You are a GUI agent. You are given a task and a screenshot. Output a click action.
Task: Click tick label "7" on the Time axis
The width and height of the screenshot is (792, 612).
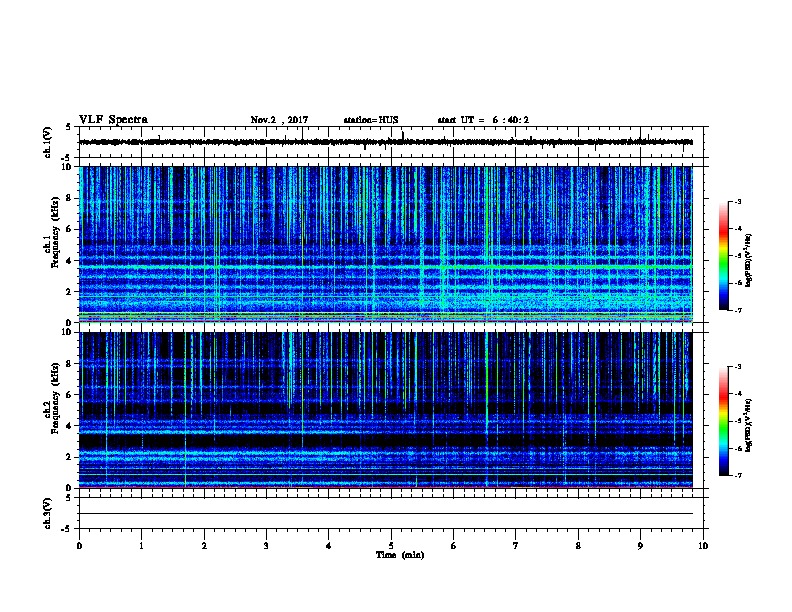pyautogui.click(x=516, y=546)
